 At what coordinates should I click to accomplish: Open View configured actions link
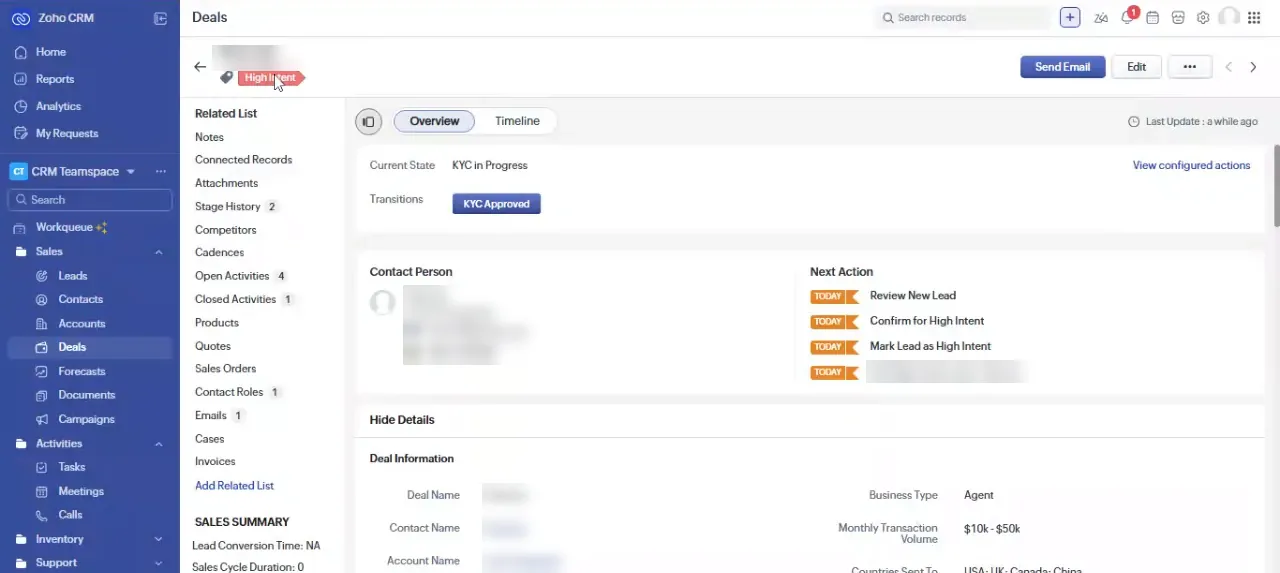(1191, 165)
